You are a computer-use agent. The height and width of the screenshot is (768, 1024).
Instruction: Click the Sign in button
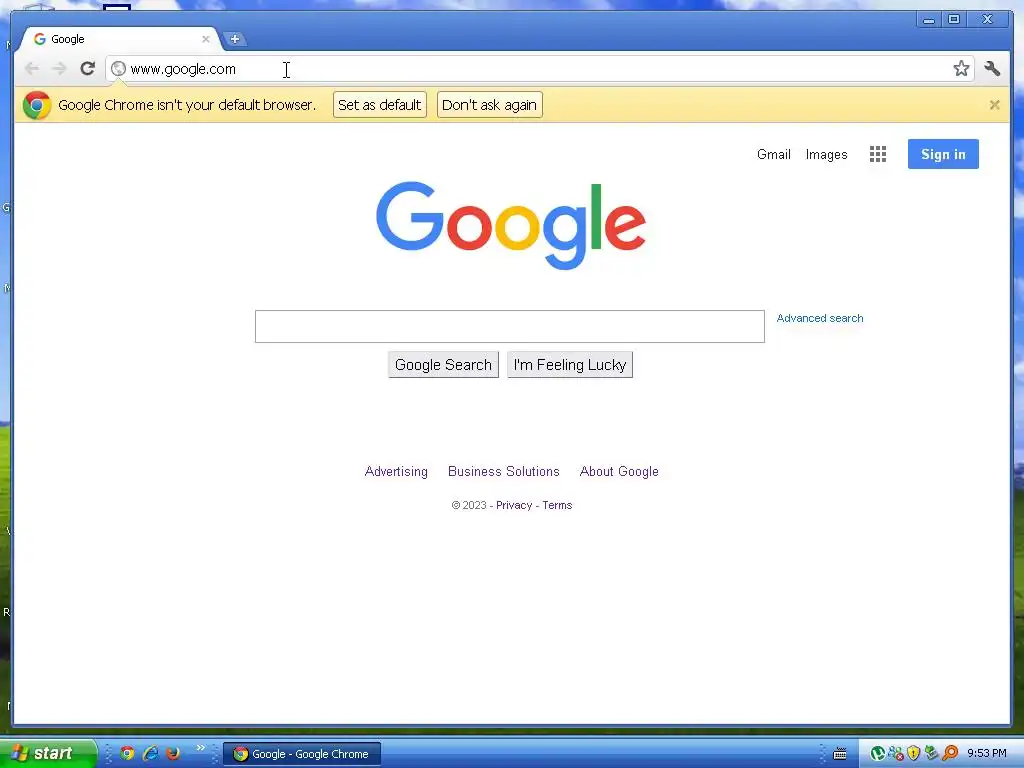(x=943, y=154)
